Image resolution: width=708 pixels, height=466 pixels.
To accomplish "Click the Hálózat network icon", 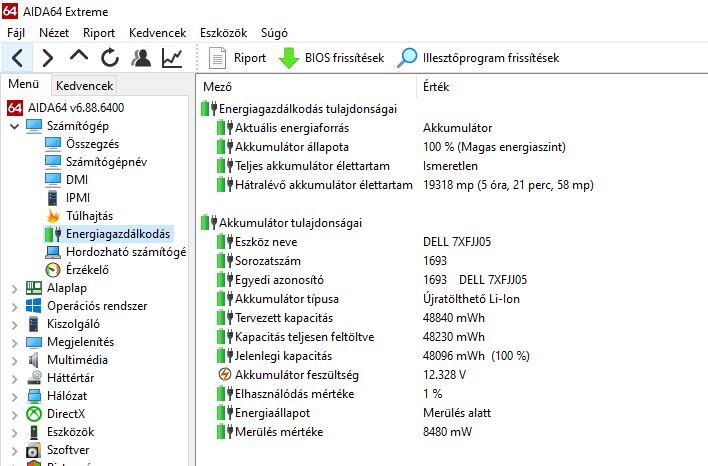I will point(34,396).
